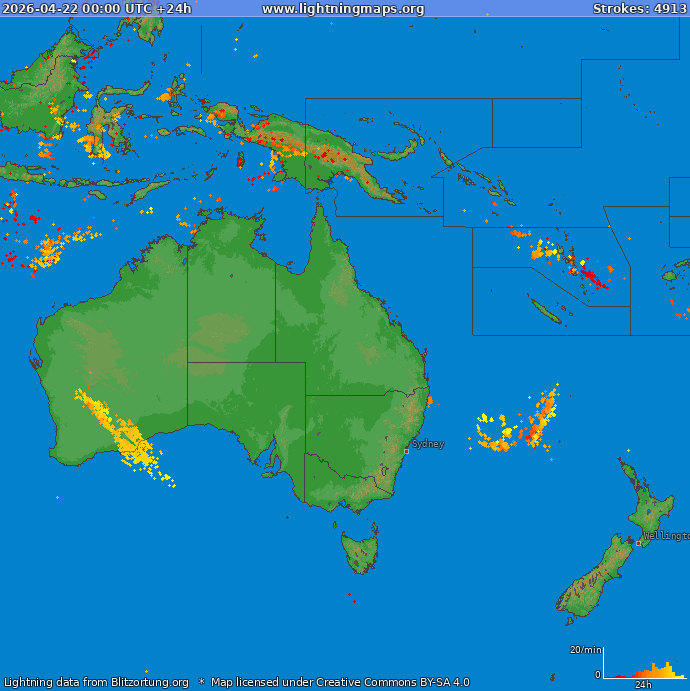Click New Zealand's North Island

(648, 510)
